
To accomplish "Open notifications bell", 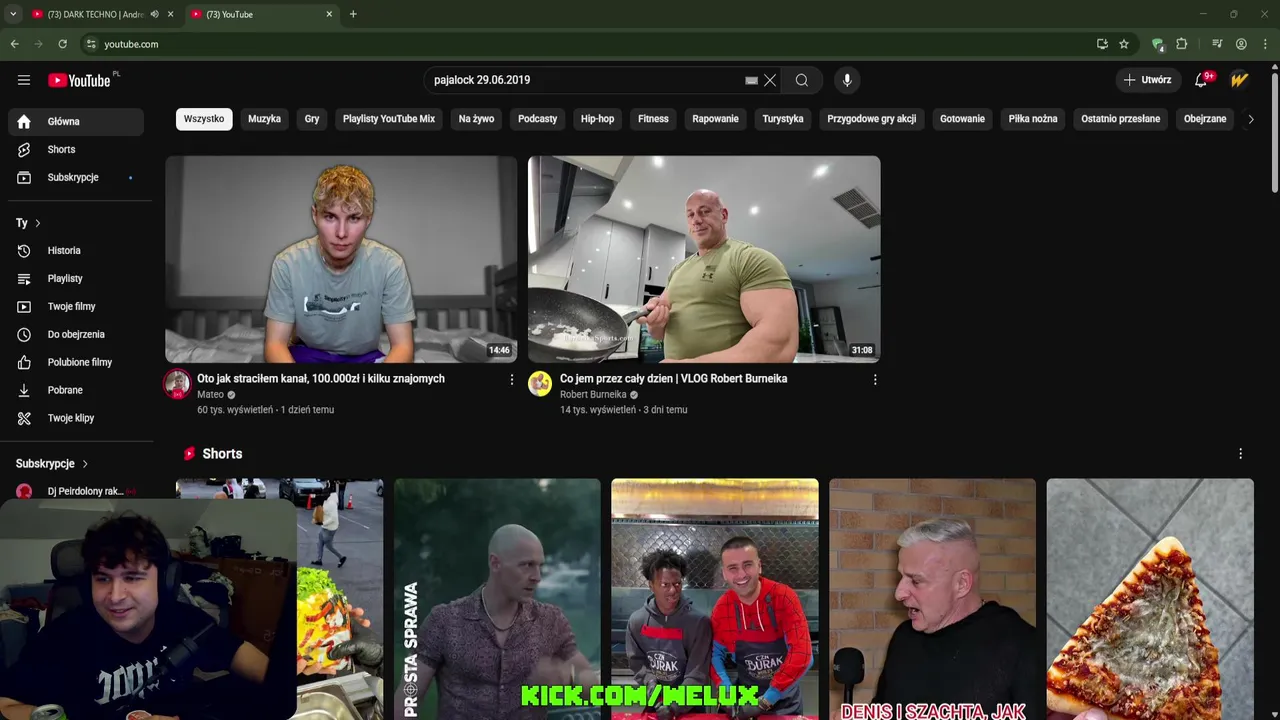I will tap(1201, 80).
